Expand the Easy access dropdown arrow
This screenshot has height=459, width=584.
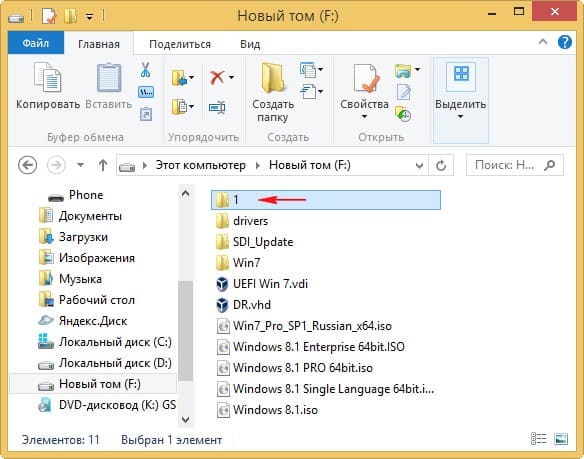pos(320,91)
